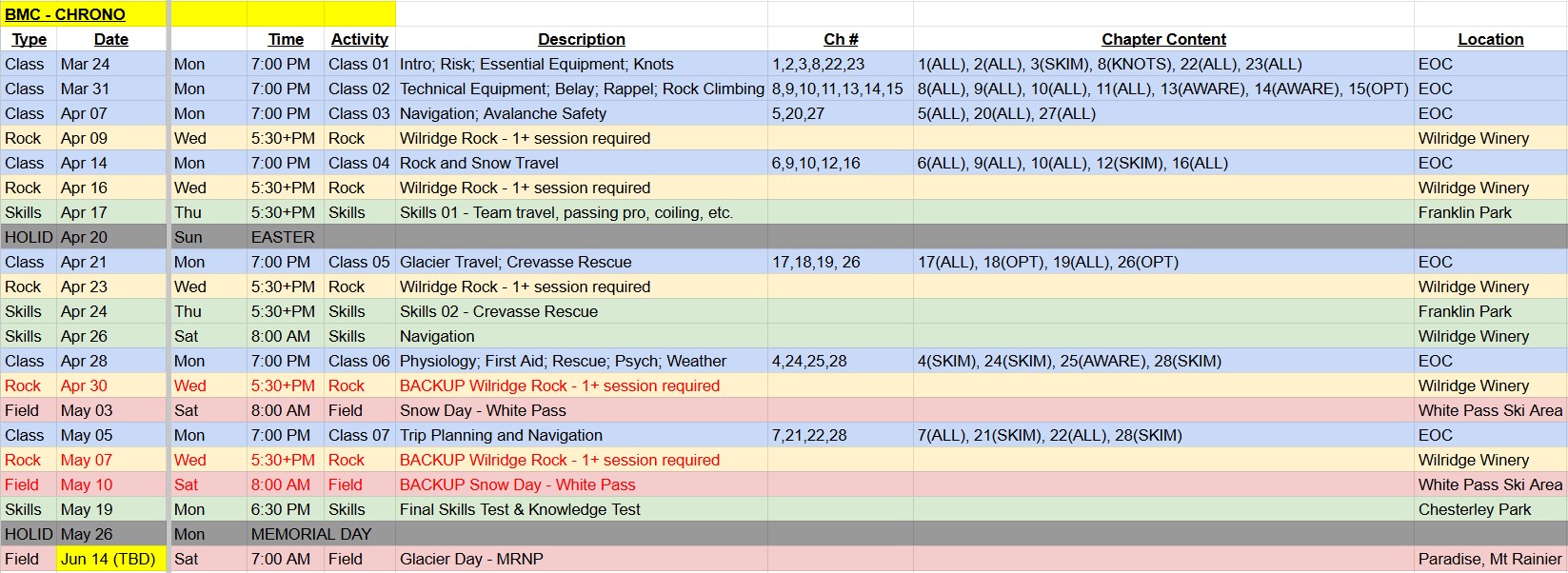Select the Class 02 activity cell

(x=360, y=89)
